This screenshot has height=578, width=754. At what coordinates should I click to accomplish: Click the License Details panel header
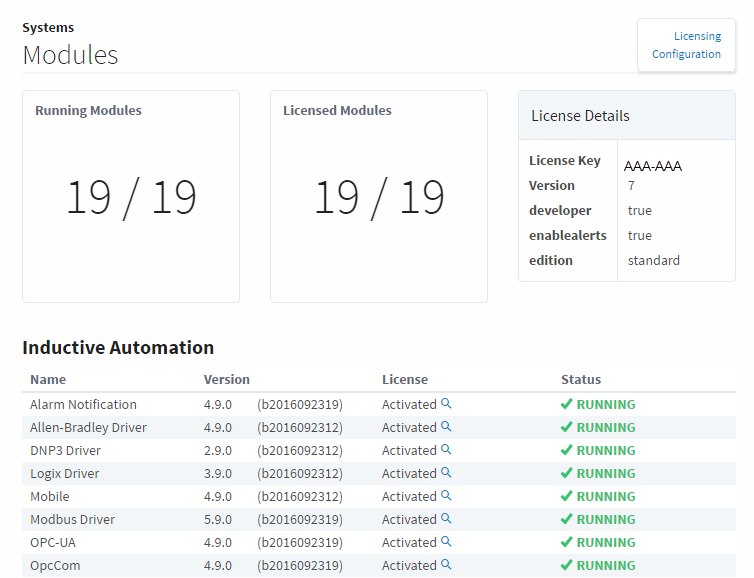tap(580, 116)
